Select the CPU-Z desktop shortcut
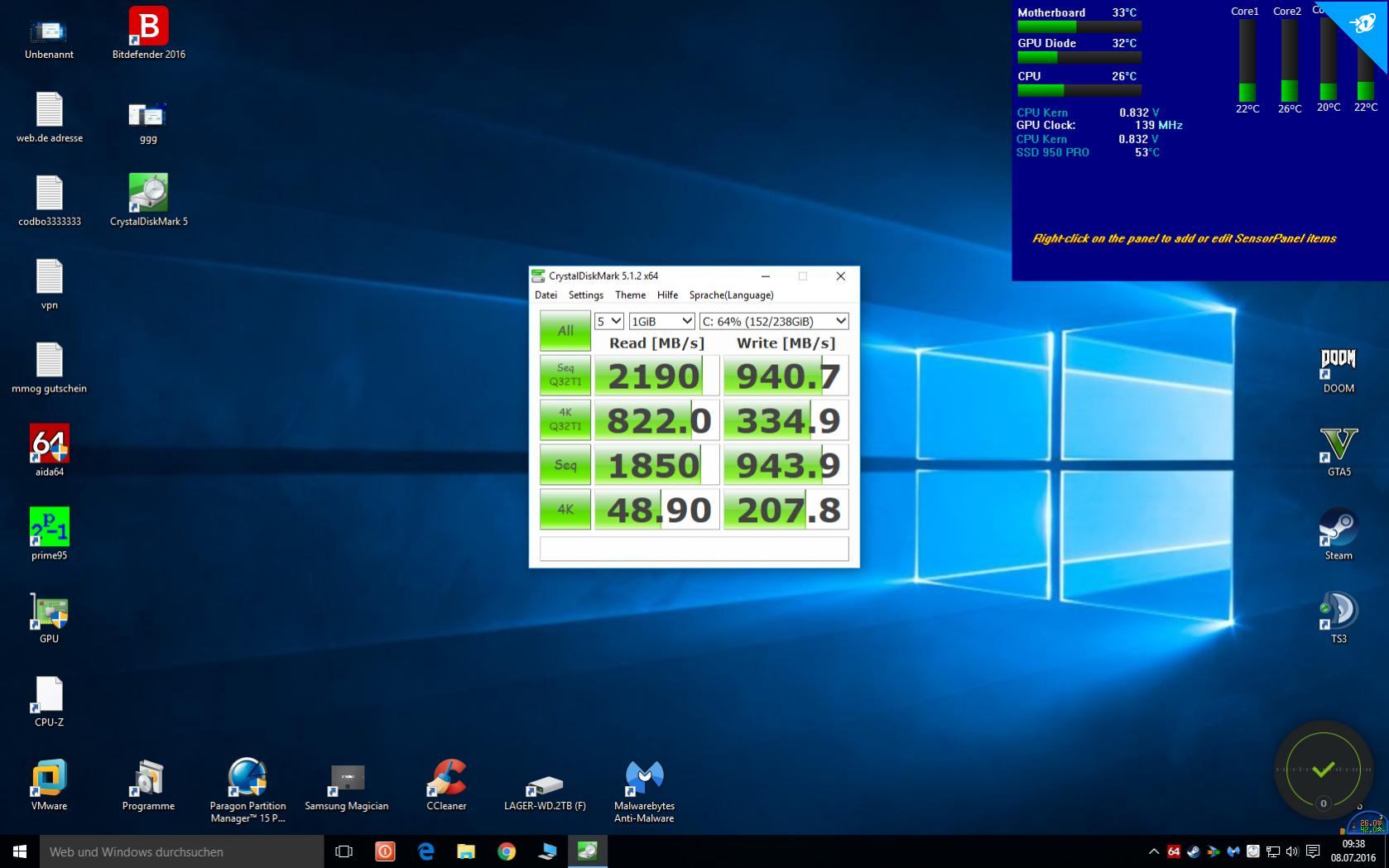 (x=50, y=703)
